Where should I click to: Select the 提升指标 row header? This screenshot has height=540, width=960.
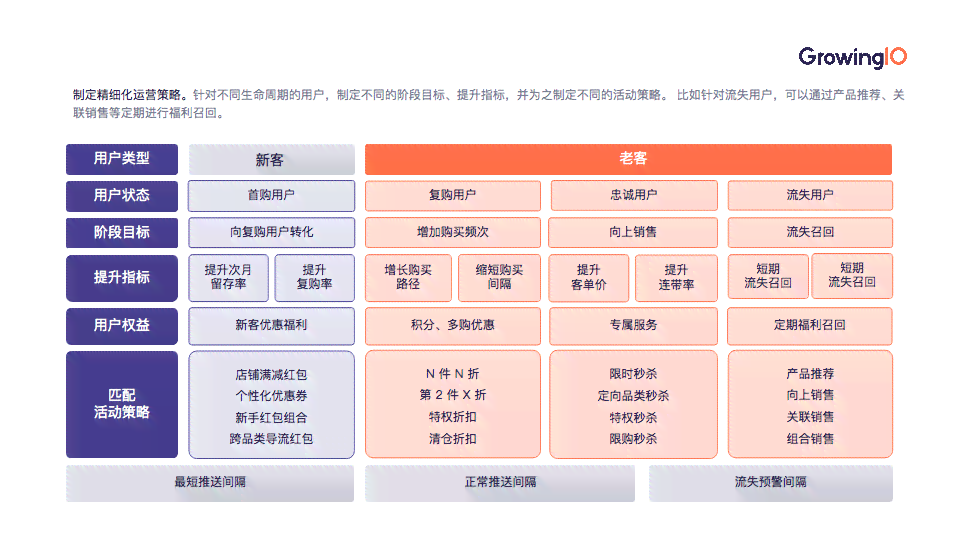(122, 278)
